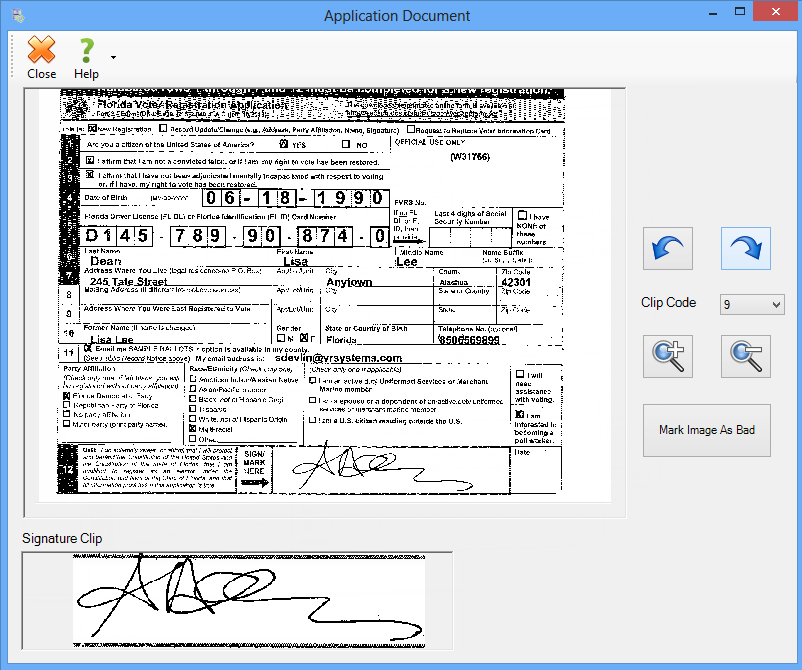
Task: Zoom in using the magnifier plus icon
Action: (667, 356)
